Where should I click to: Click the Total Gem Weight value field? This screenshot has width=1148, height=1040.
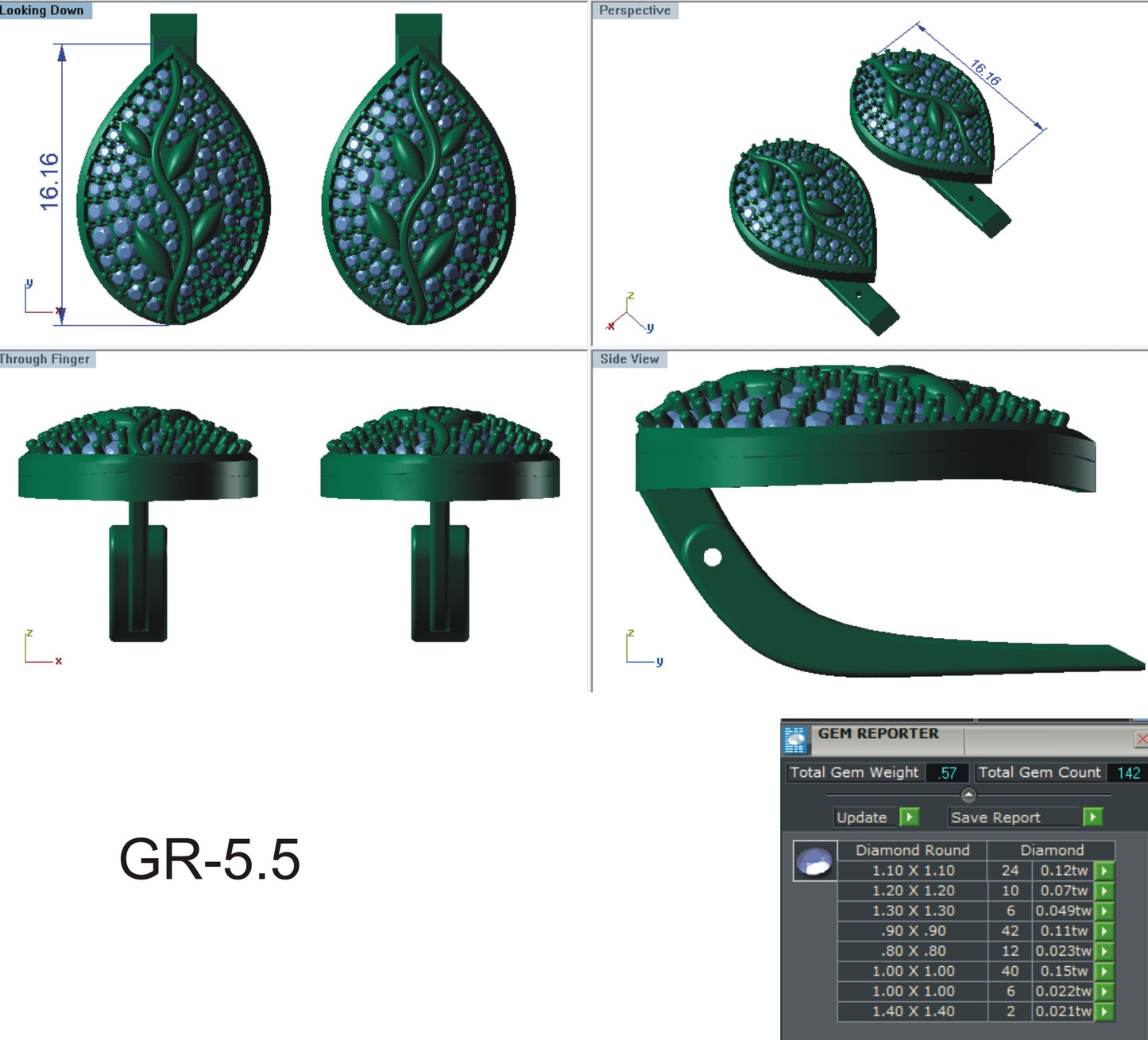coord(948,771)
